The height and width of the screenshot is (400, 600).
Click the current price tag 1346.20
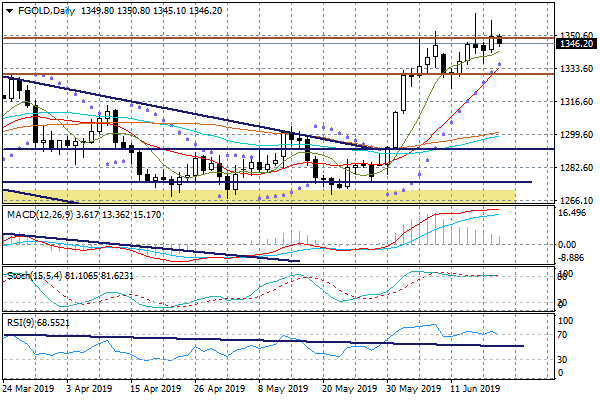(x=576, y=43)
